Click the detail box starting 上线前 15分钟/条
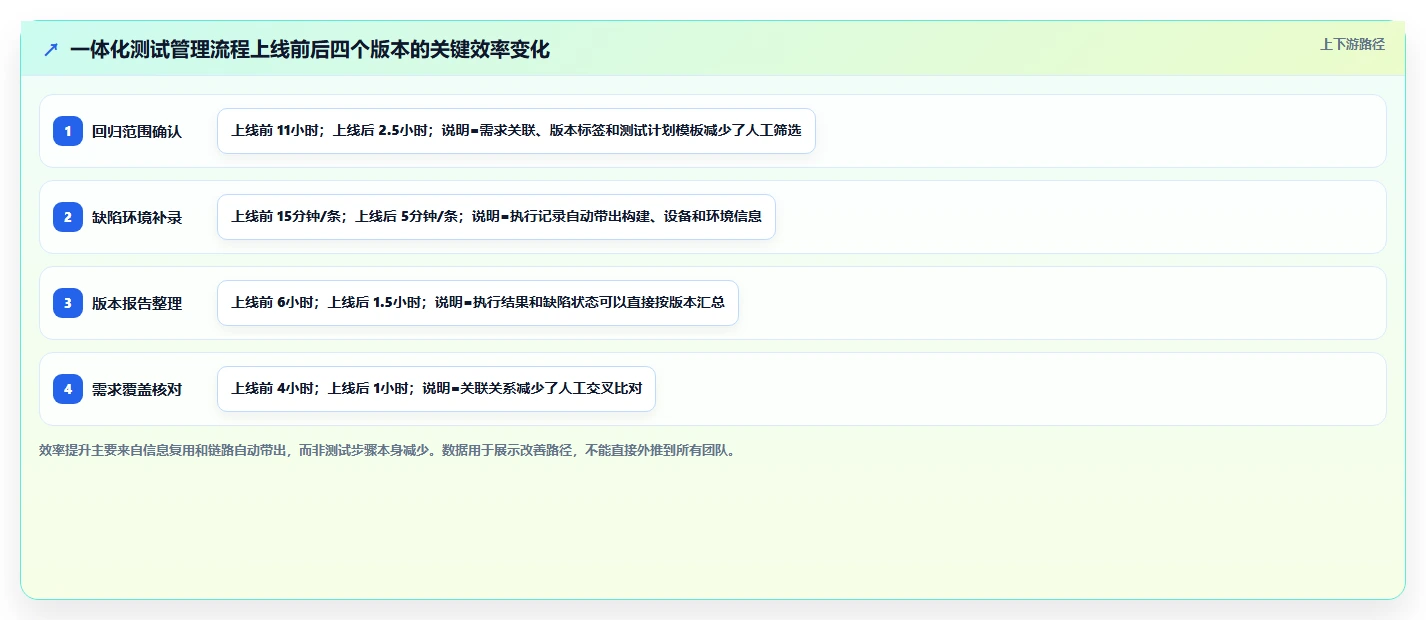 [x=496, y=217]
